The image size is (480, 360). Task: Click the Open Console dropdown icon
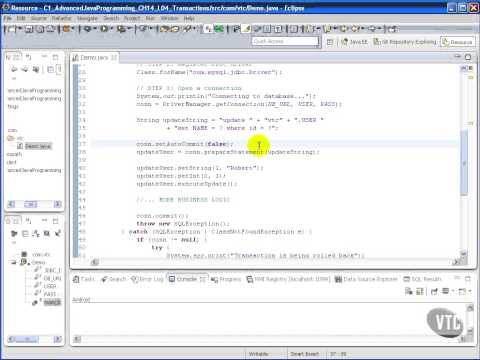pyautogui.click(x=464, y=292)
